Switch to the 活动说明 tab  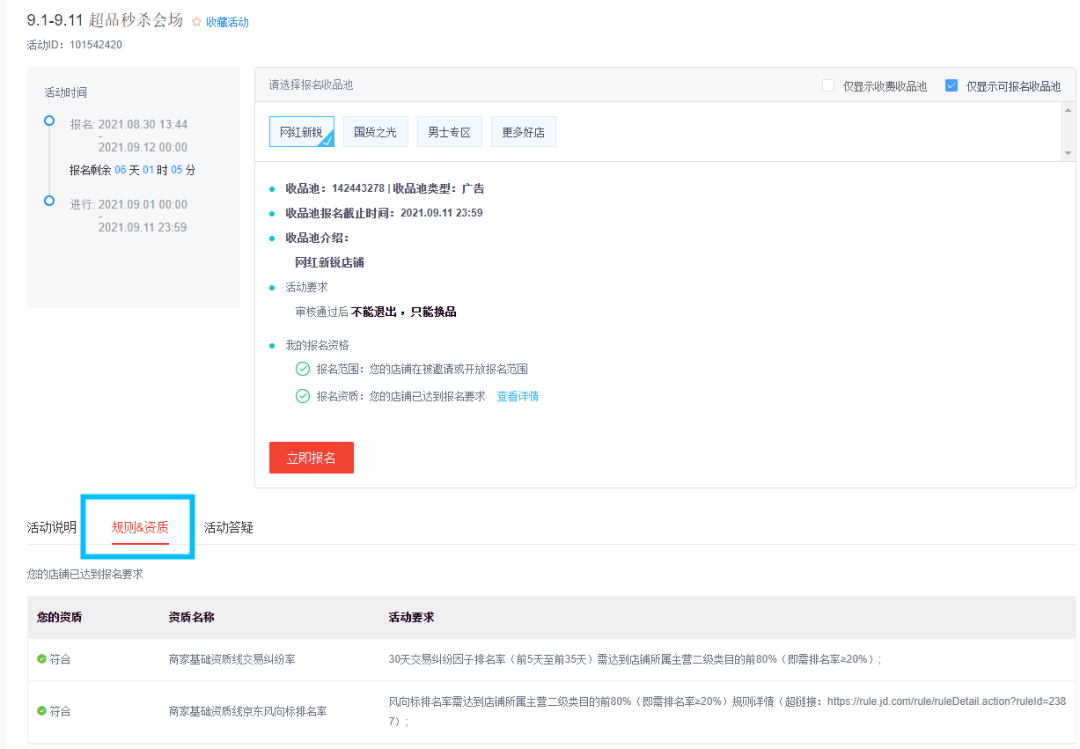pyautogui.click(x=52, y=527)
